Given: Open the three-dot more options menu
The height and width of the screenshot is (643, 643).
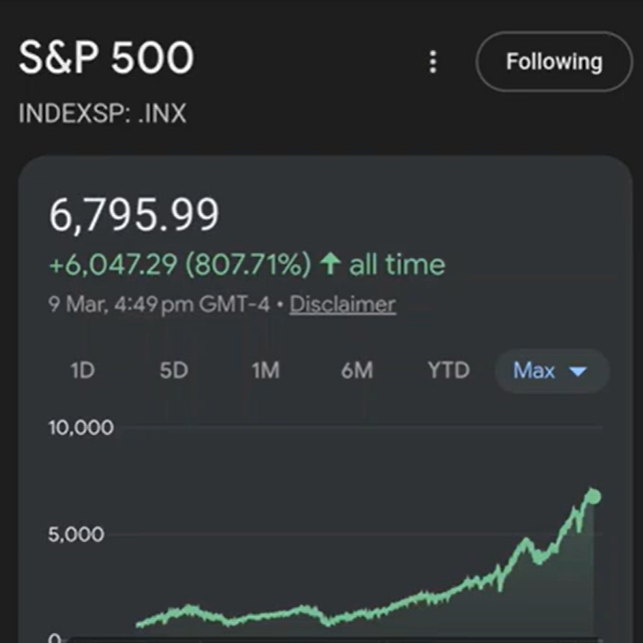Looking at the screenshot, I should [433, 62].
